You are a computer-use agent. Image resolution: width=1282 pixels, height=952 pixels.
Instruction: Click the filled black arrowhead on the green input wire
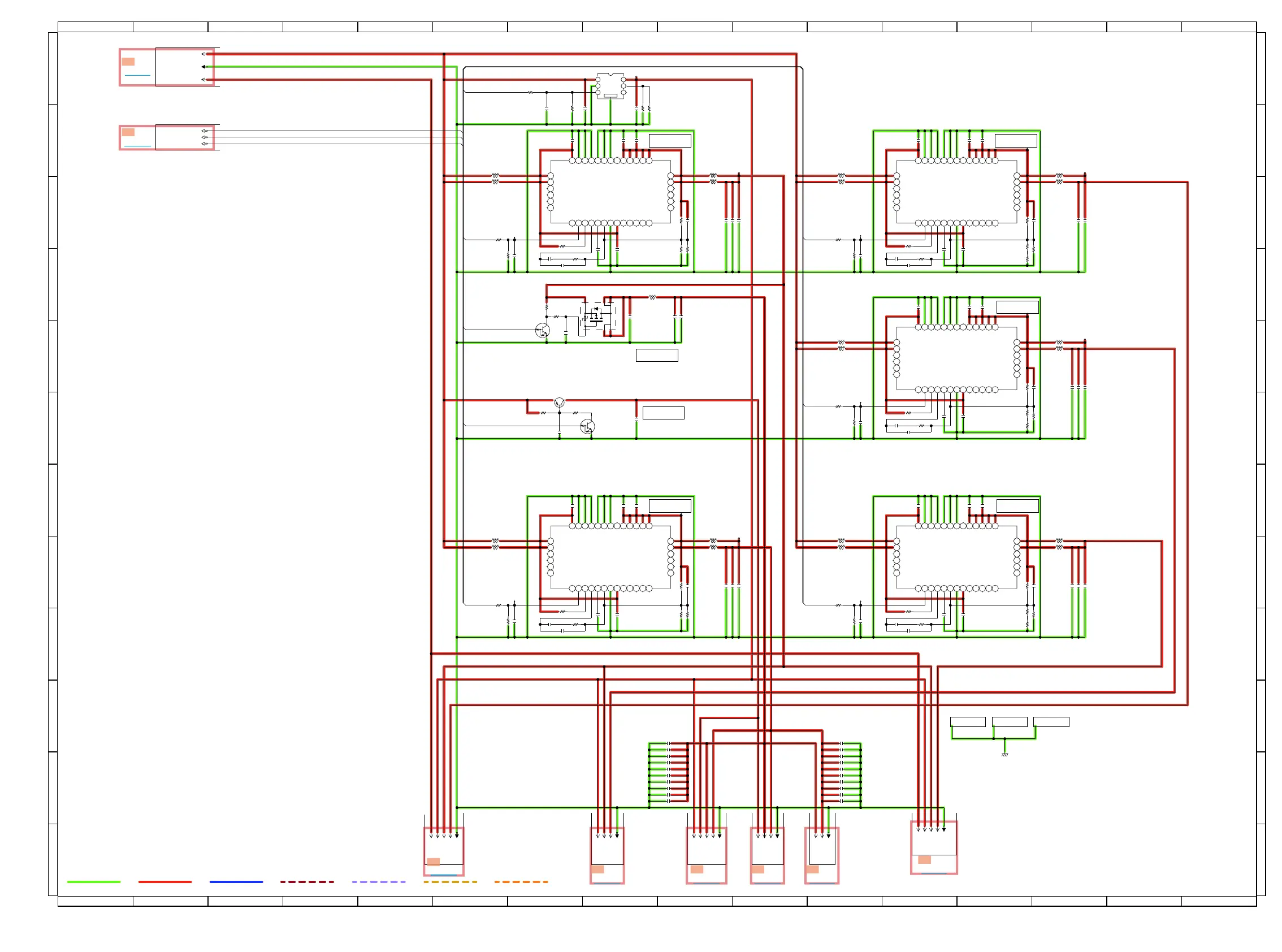pyautogui.click(x=203, y=67)
